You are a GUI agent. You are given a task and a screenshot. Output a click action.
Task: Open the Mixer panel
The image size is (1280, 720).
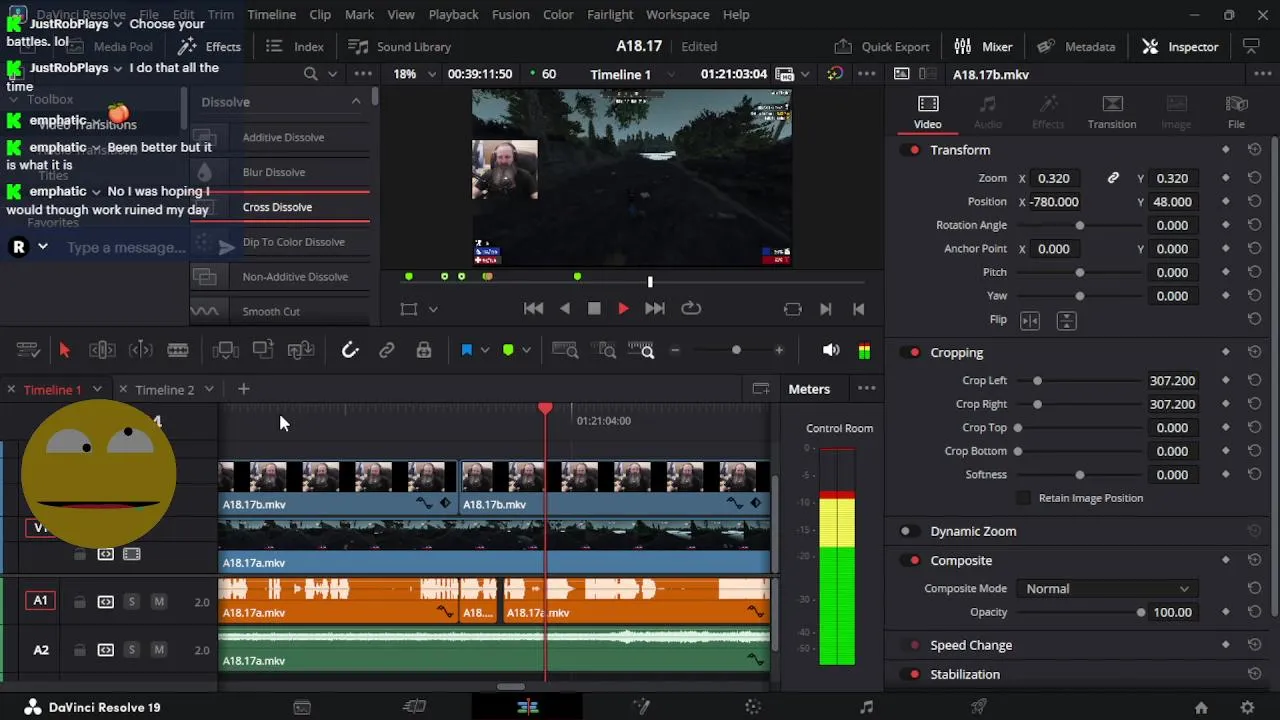pos(983,47)
